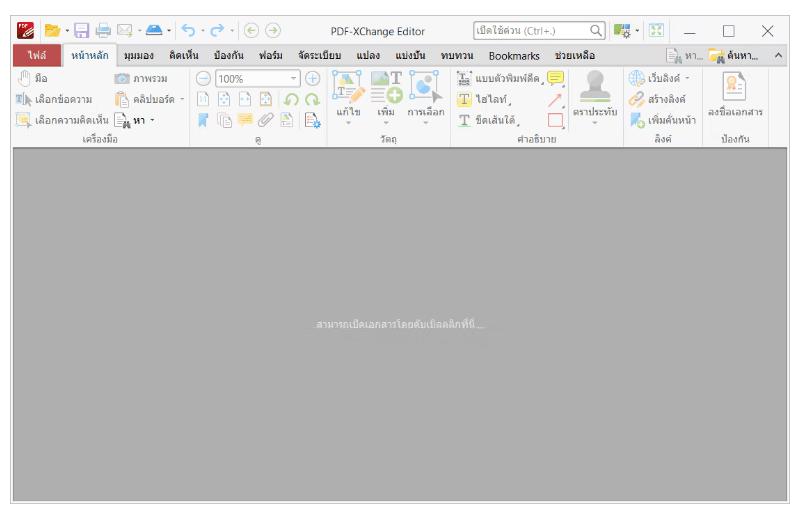Open the dropdown arrow beside the Open folder icon
The width and height of the screenshot is (806, 513).
point(67,31)
